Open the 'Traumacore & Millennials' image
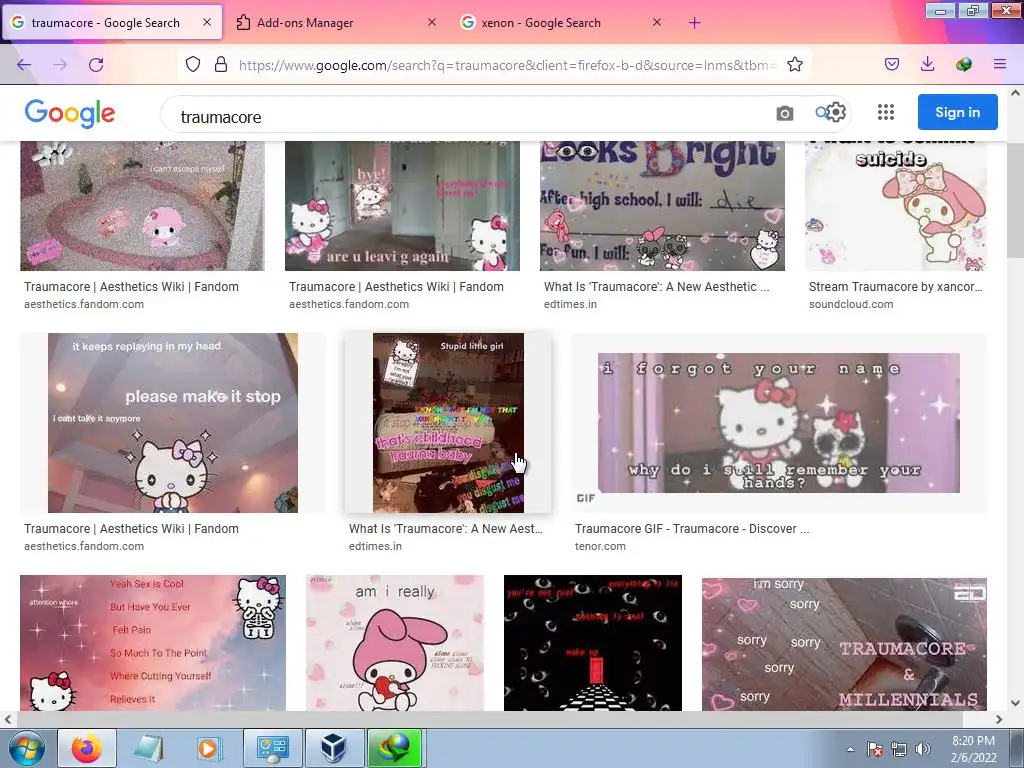1024x768 pixels. [x=844, y=644]
